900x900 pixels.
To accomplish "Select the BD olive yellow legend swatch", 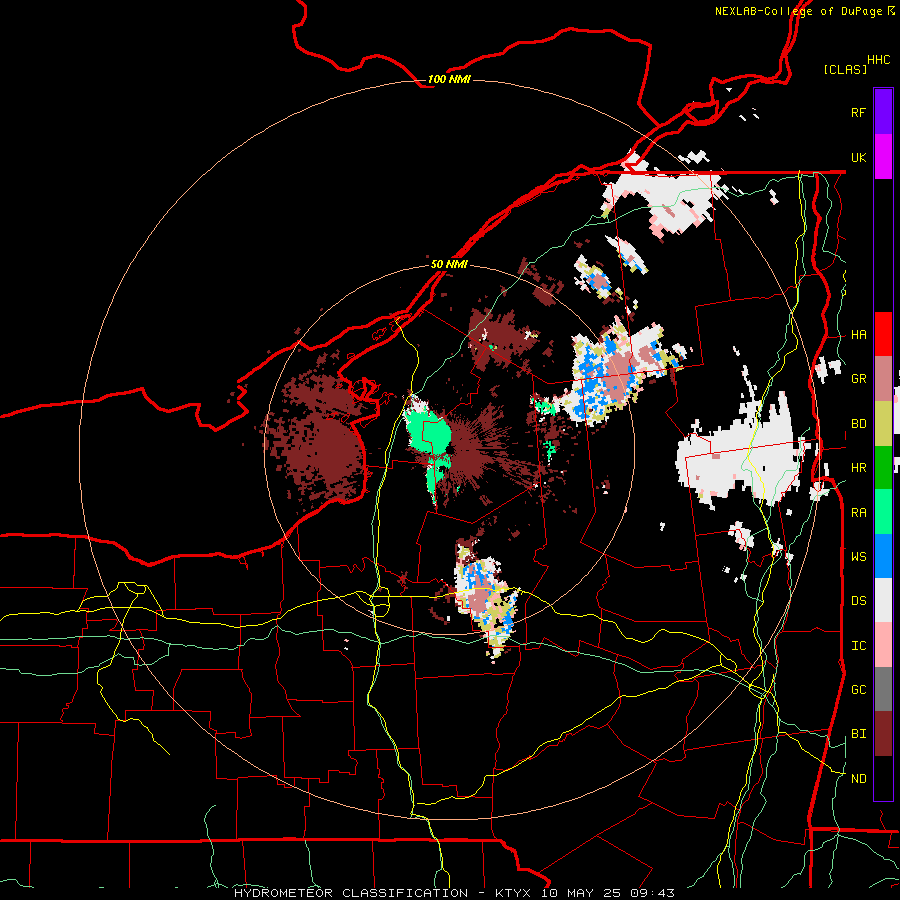I will click(x=883, y=424).
